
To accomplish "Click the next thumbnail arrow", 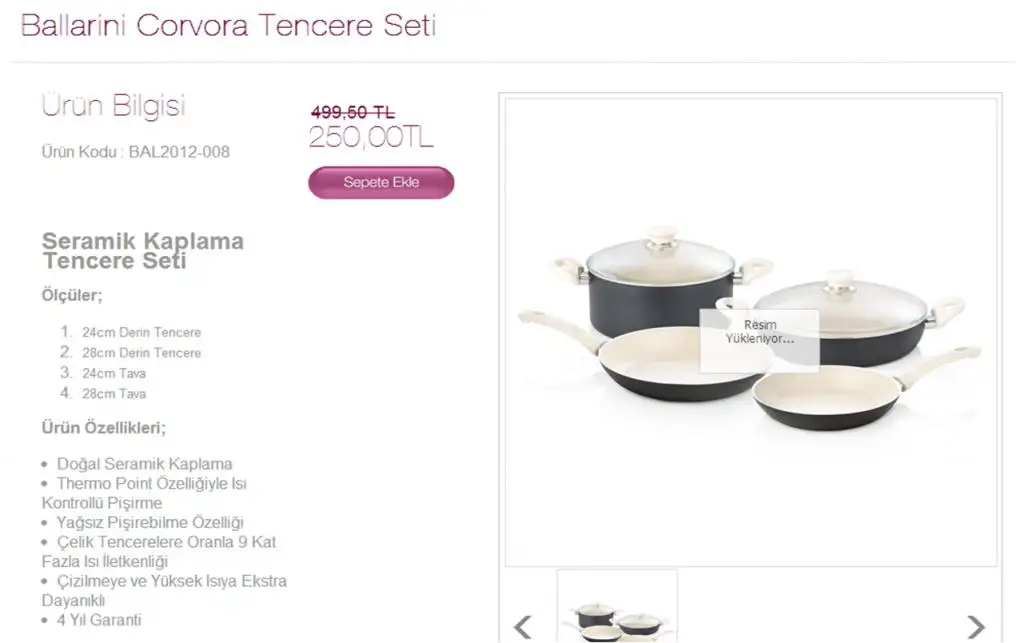I will [x=976, y=627].
